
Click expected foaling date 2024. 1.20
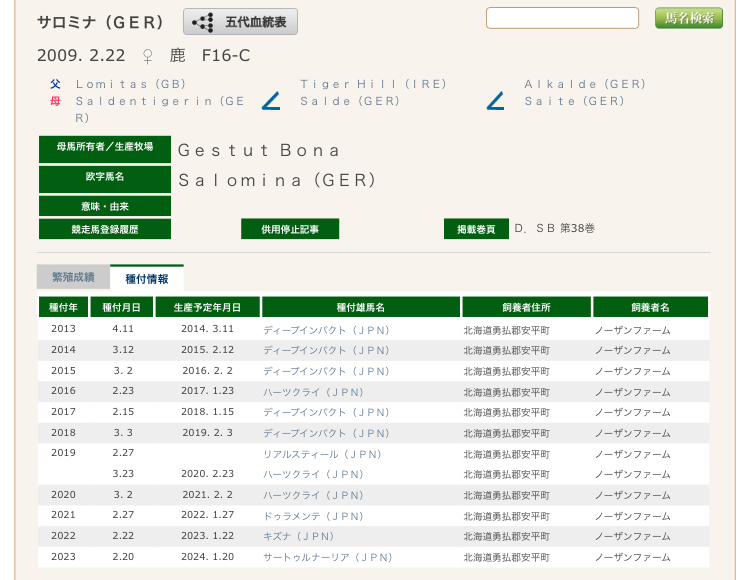pyautogui.click(x=208, y=557)
